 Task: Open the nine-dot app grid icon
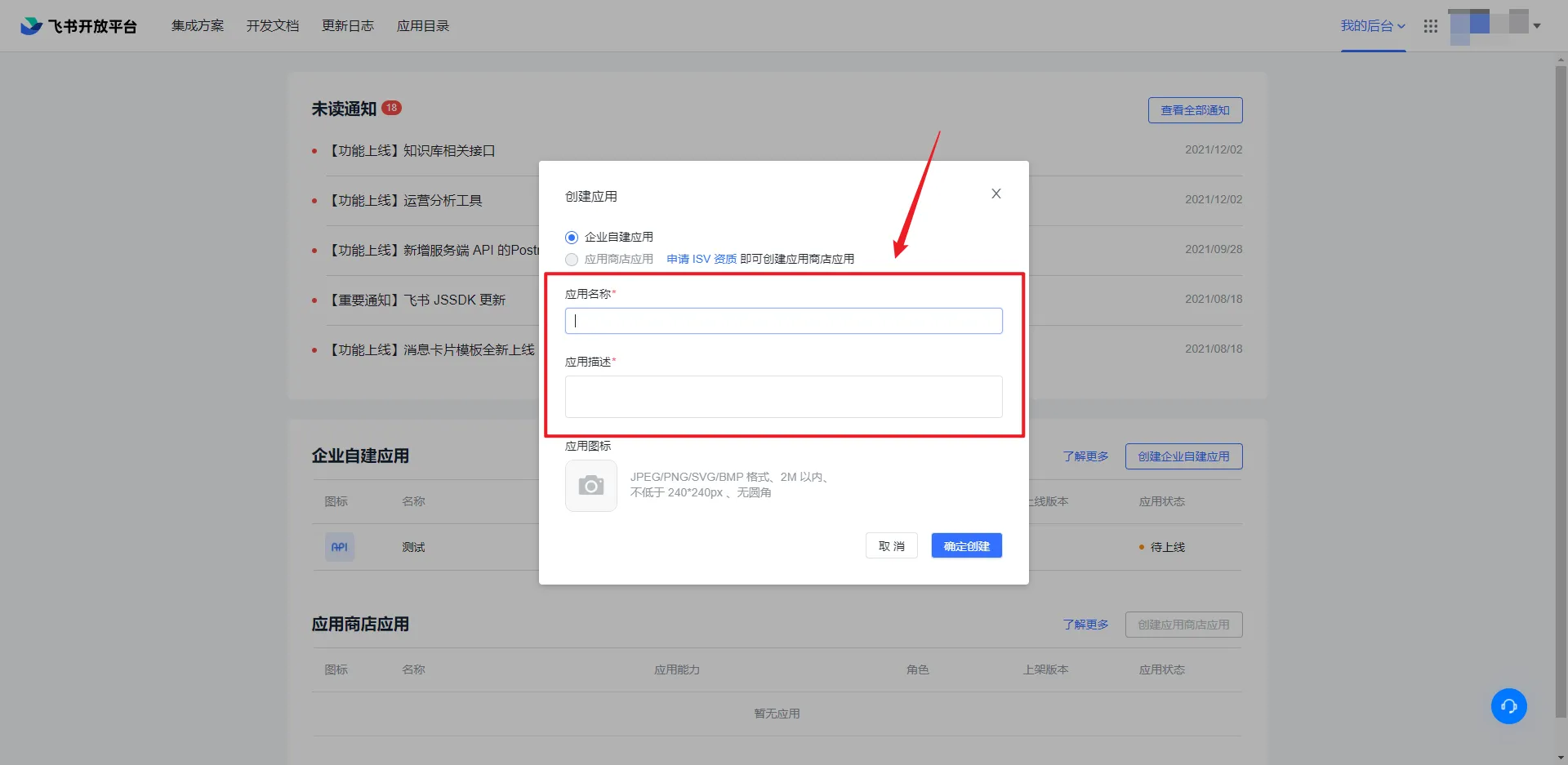pos(1430,26)
